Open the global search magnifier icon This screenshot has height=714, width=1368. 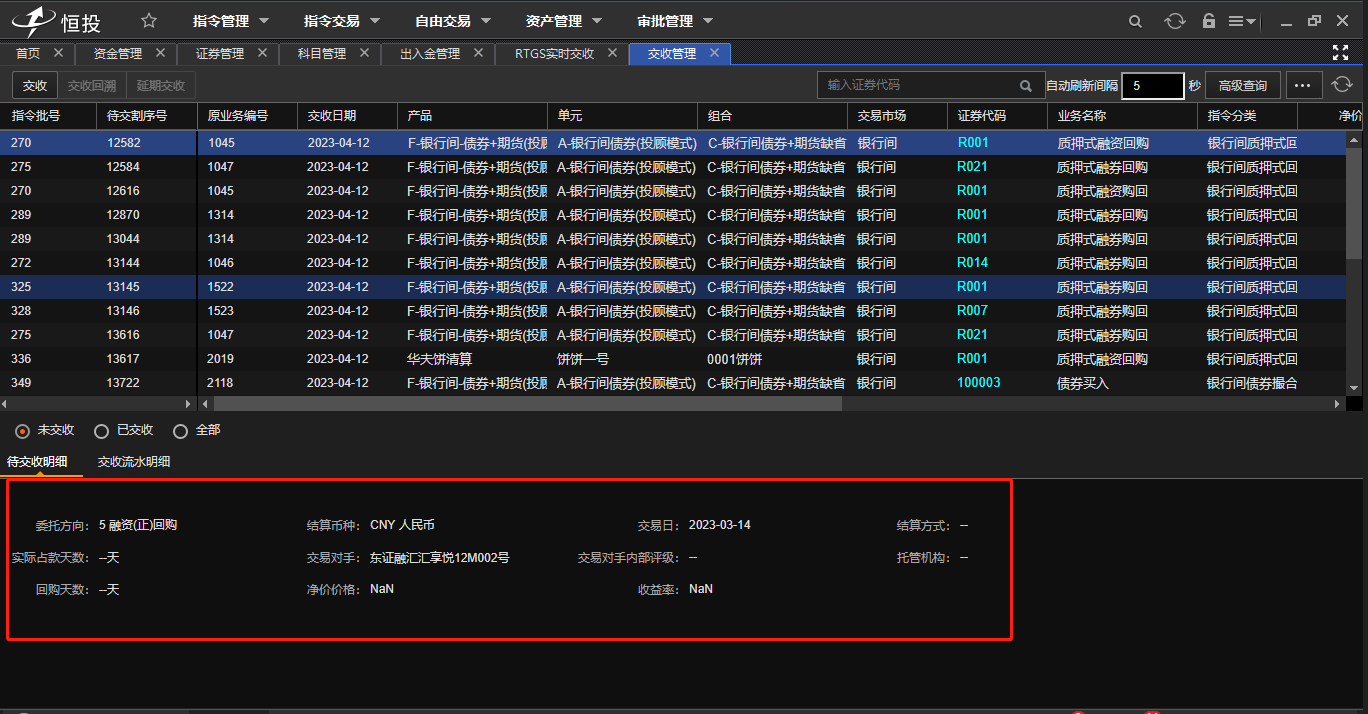(x=1135, y=21)
